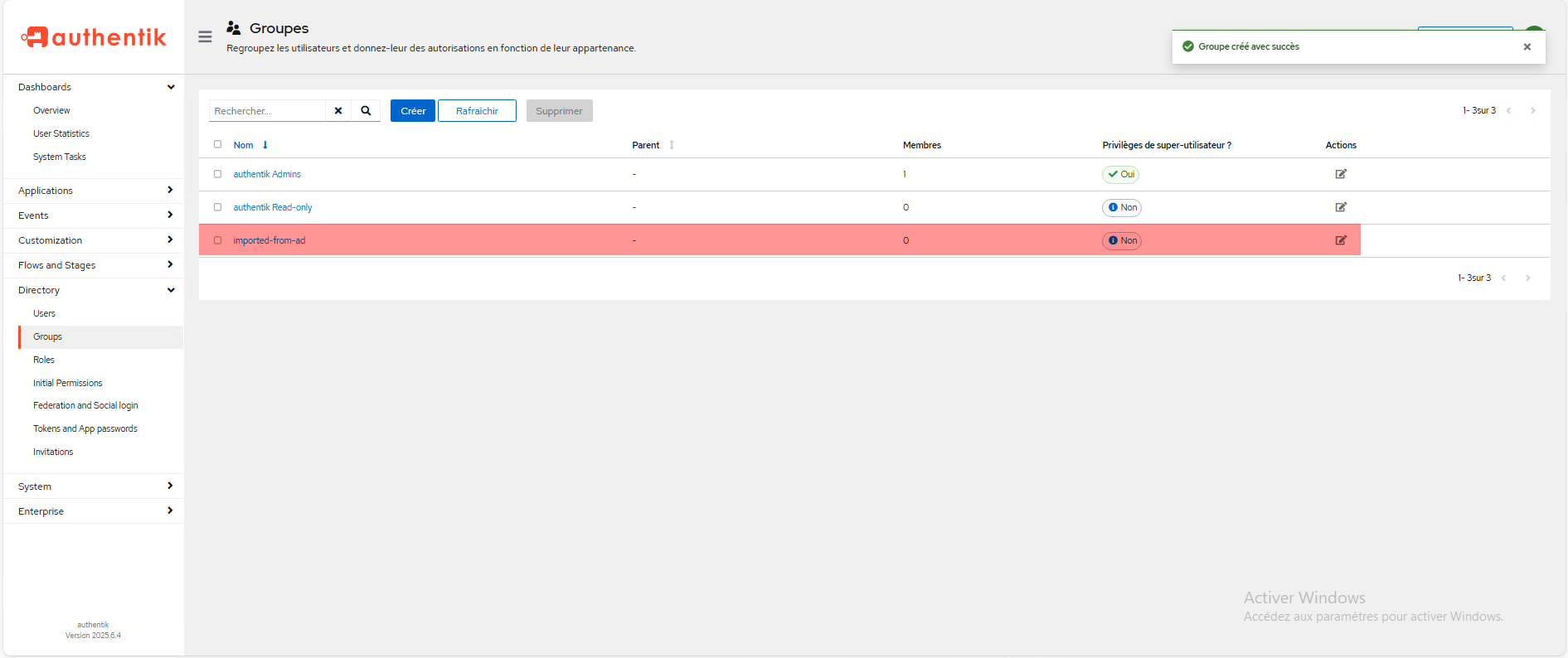Open Roles in the sidebar
The image size is (1568, 658).
44,360
